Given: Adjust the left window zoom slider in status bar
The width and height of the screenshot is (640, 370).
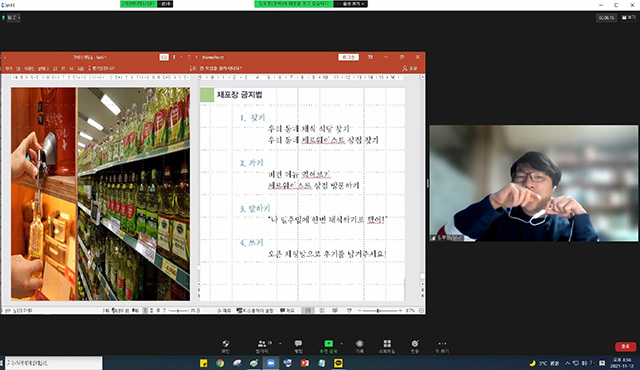Looking at the screenshot, I should (x=178, y=310).
